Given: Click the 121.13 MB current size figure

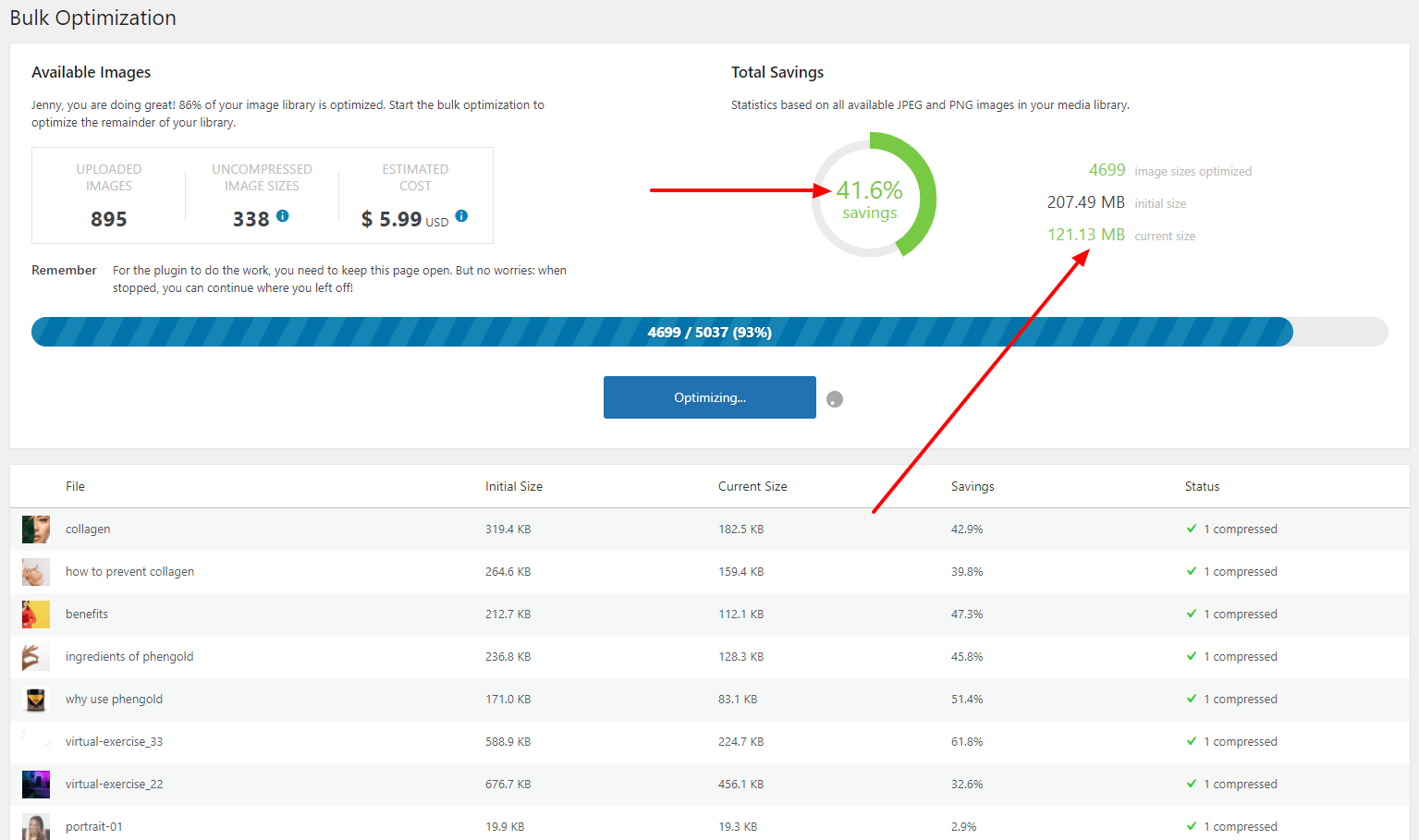Looking at the screenshot, I should point(1086,235).
